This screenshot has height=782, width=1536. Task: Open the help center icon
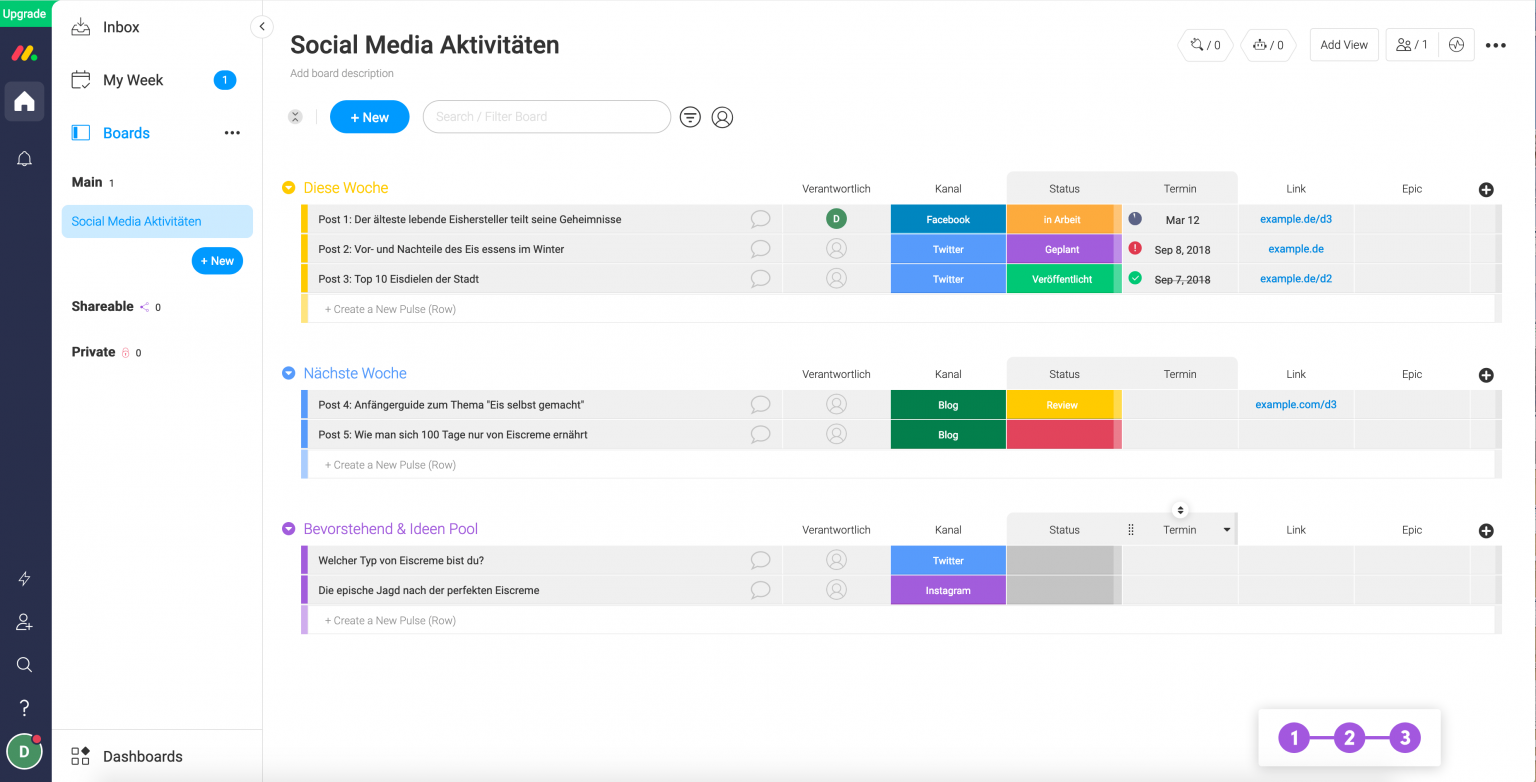click(x=24, y=707)
